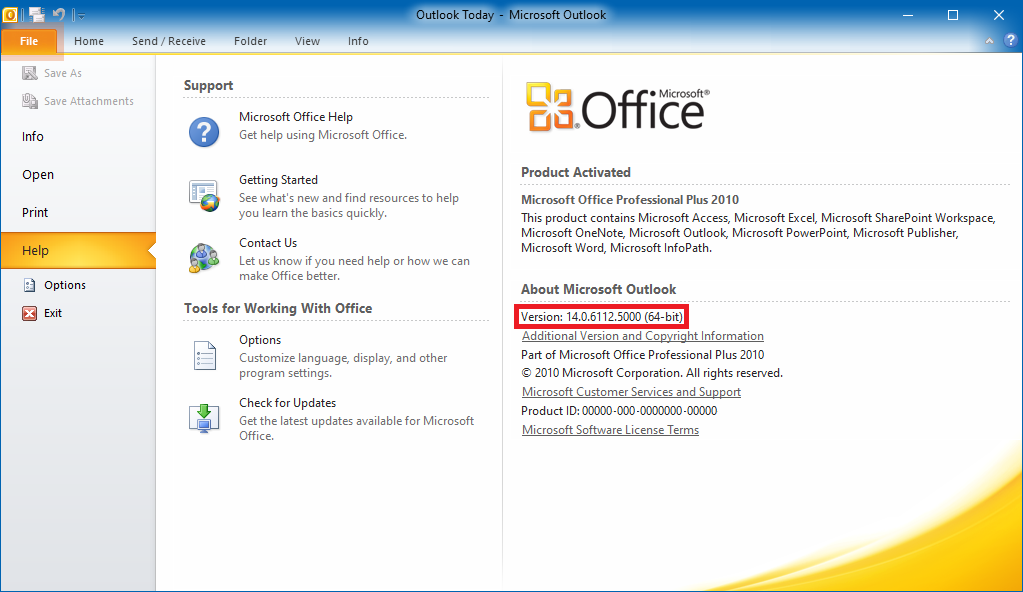This screenshot has height=592, width=1023.
Task: Click the Contact Us people icon
Action: [x=204, y=257]
